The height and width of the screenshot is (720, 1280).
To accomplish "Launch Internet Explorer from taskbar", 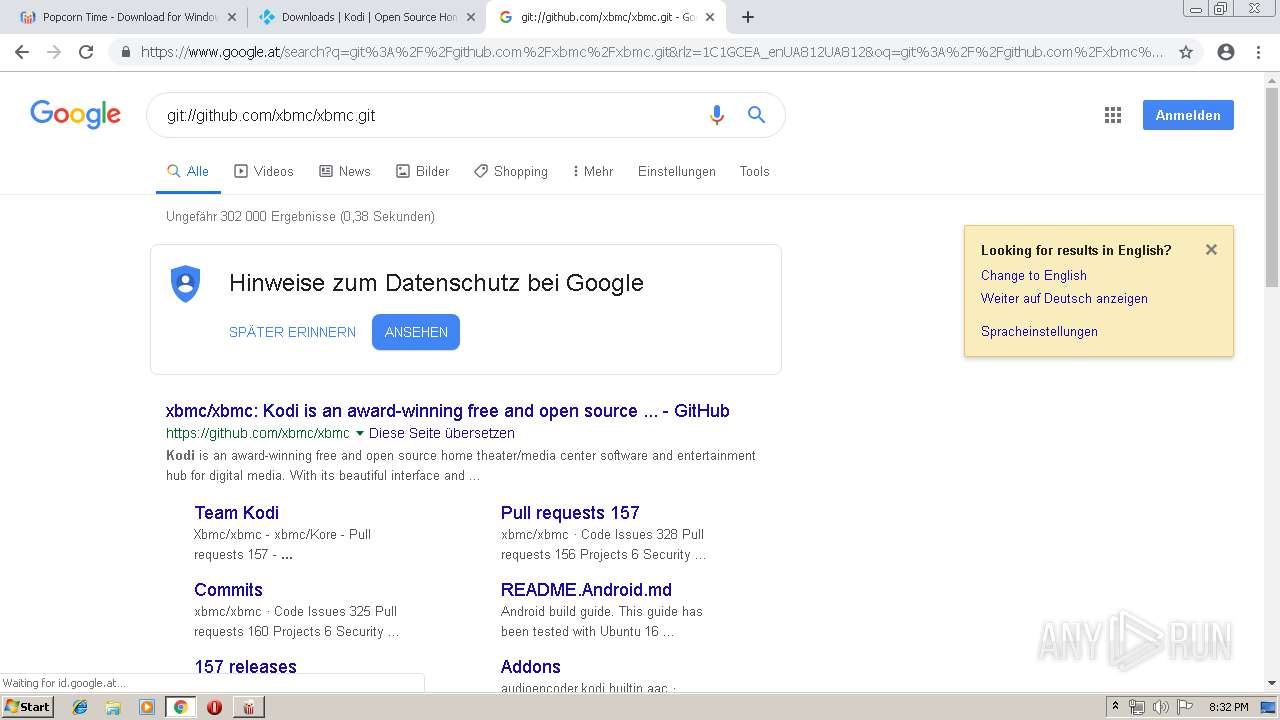I will (80, 707).
